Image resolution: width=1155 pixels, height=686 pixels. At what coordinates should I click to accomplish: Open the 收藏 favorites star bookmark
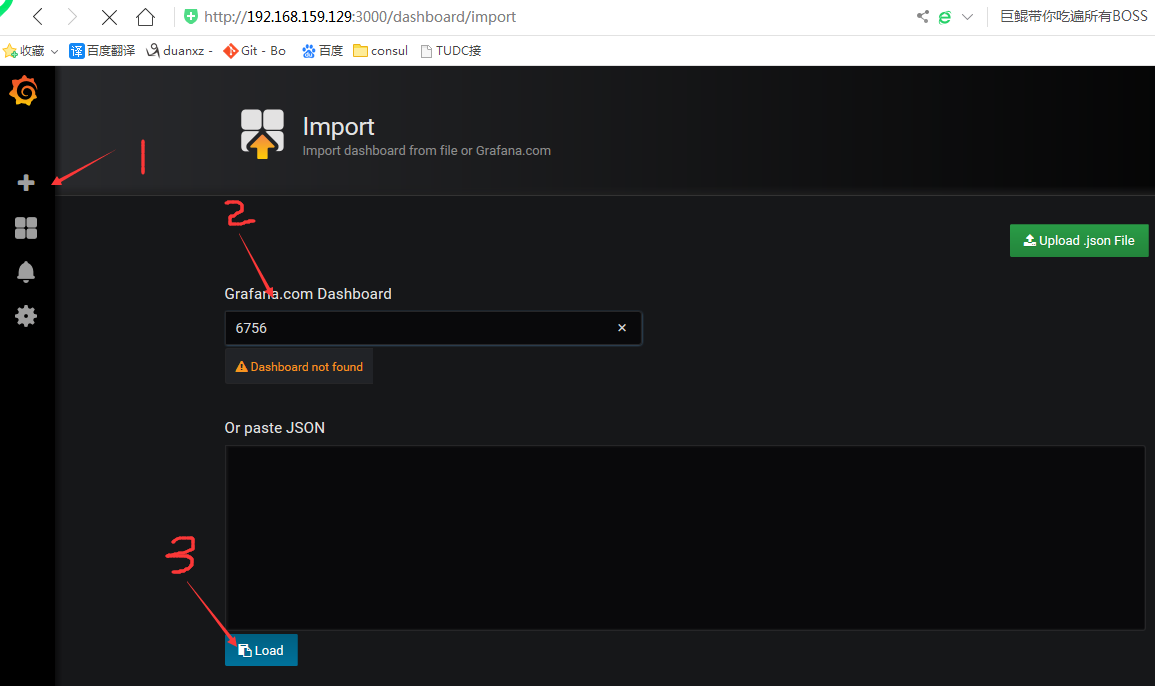click(x=24, y=51)
